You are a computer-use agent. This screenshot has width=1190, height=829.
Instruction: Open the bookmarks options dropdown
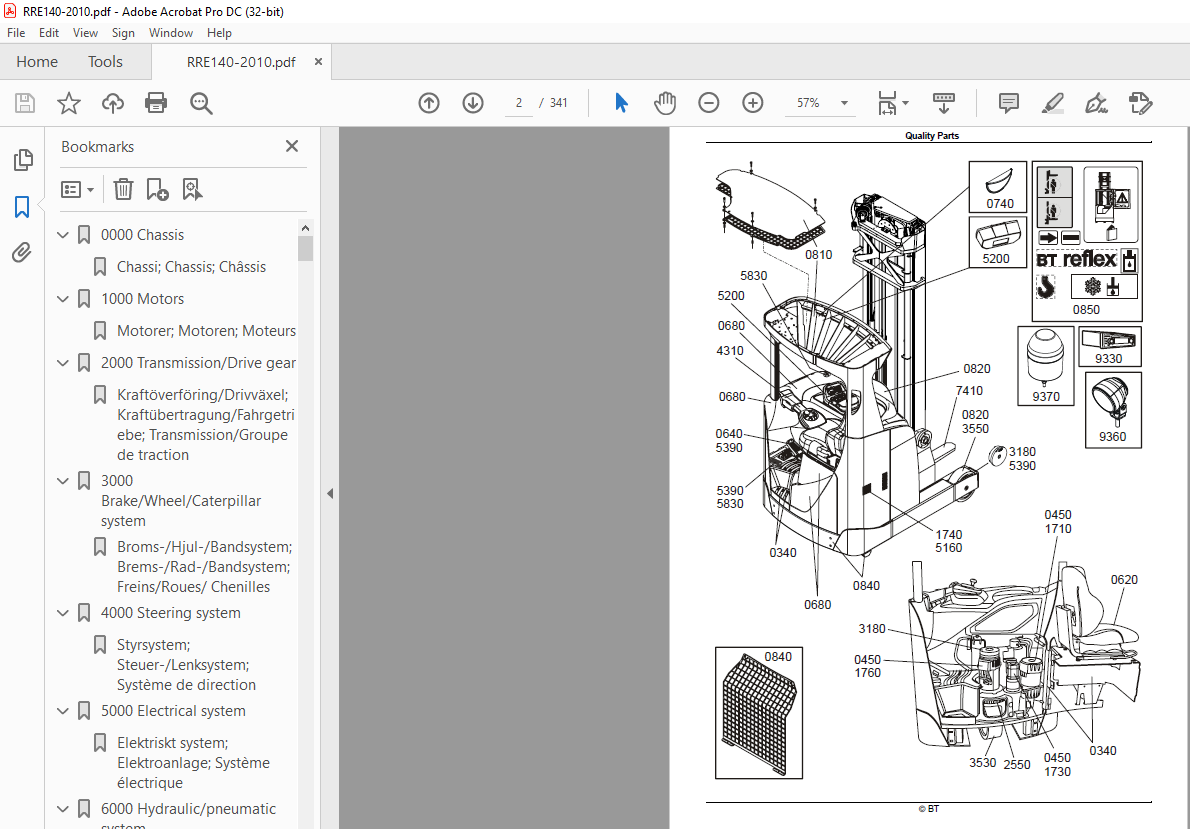(77, 189)
